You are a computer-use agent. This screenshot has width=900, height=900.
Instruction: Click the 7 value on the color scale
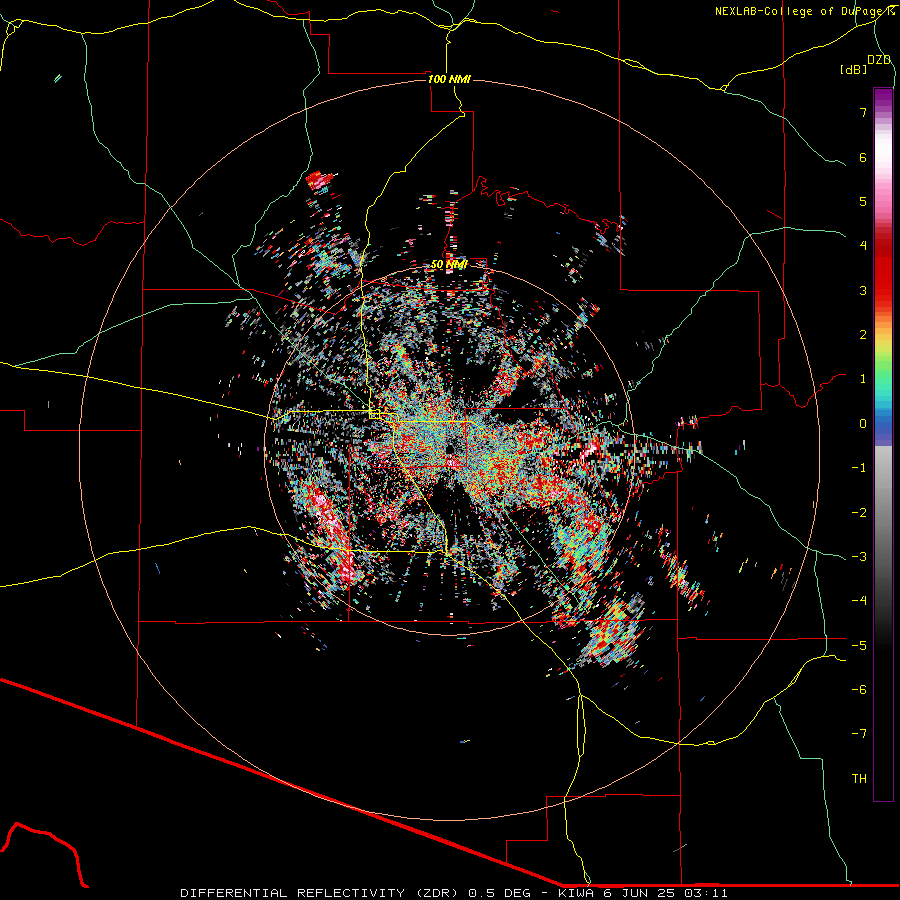click(x=863, y=112)
